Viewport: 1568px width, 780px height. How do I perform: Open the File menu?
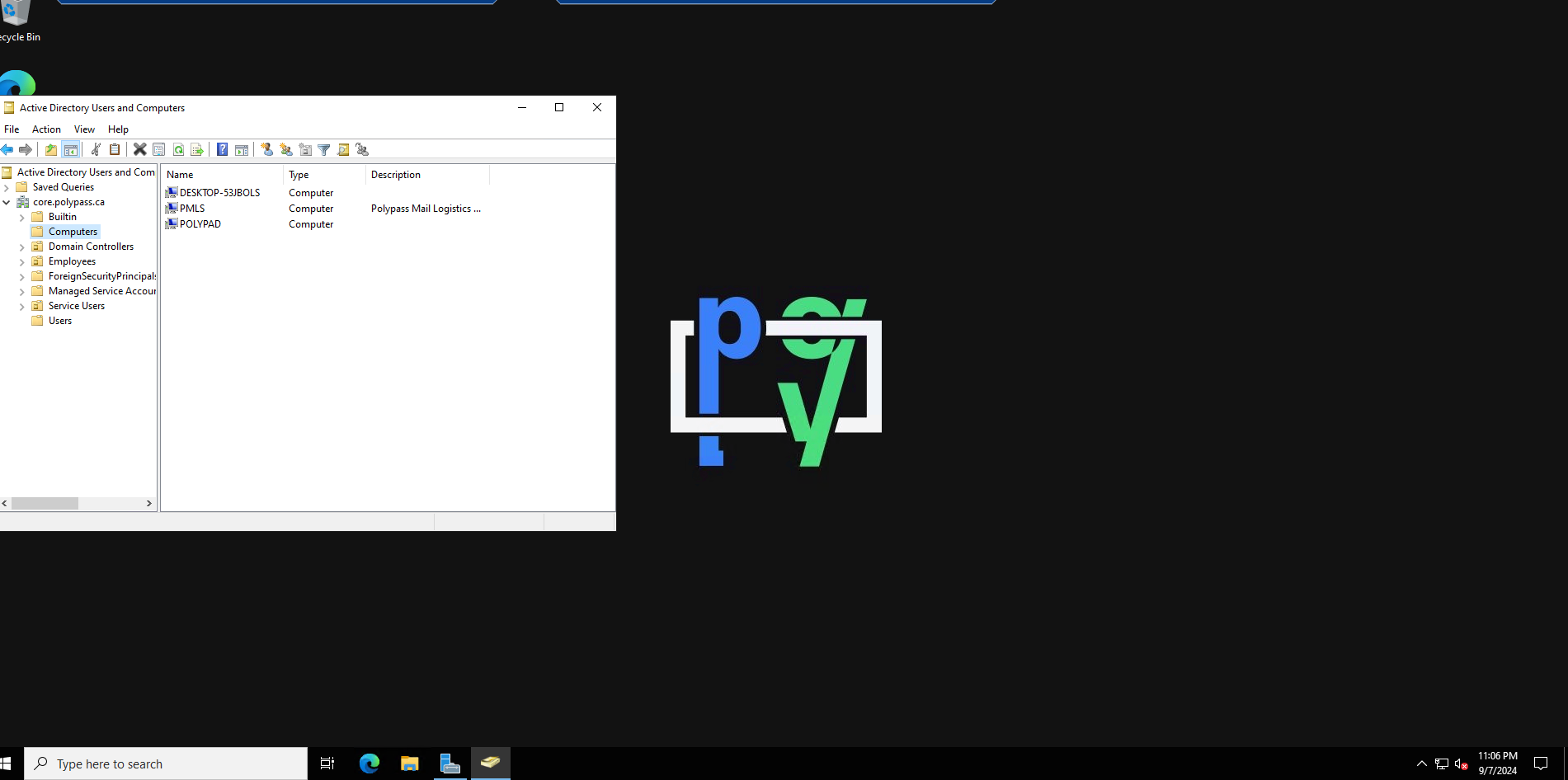click(12, 129)
